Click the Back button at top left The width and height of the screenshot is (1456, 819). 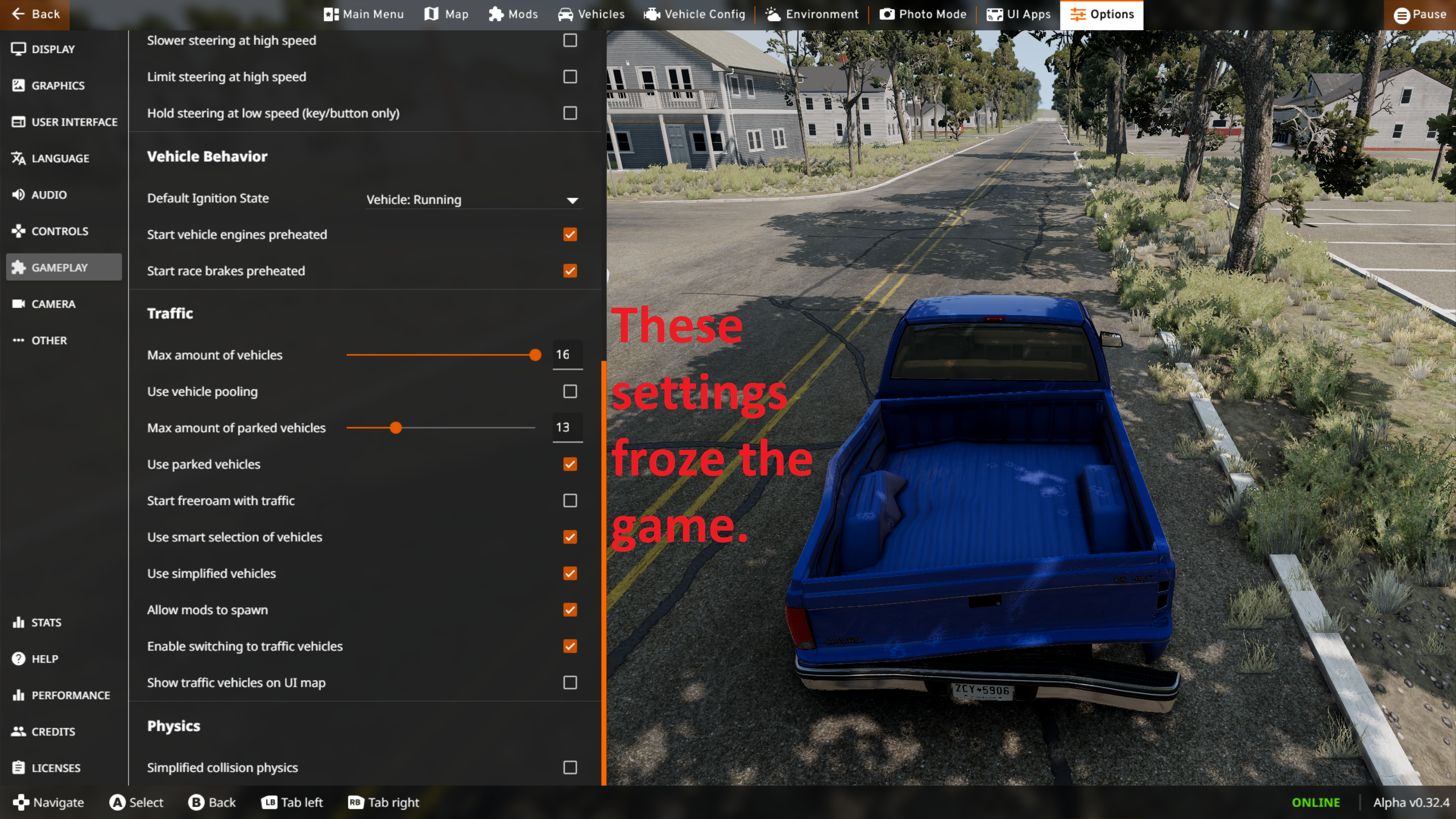[35, 14]
